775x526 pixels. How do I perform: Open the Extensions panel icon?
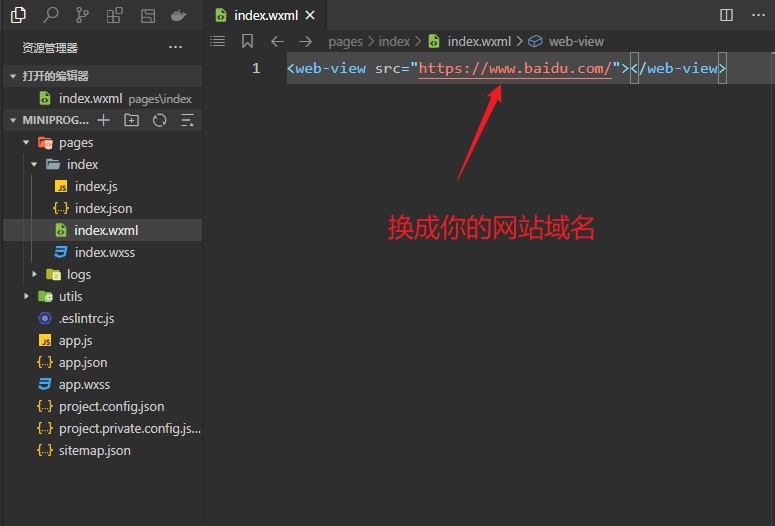coord(114,15)
